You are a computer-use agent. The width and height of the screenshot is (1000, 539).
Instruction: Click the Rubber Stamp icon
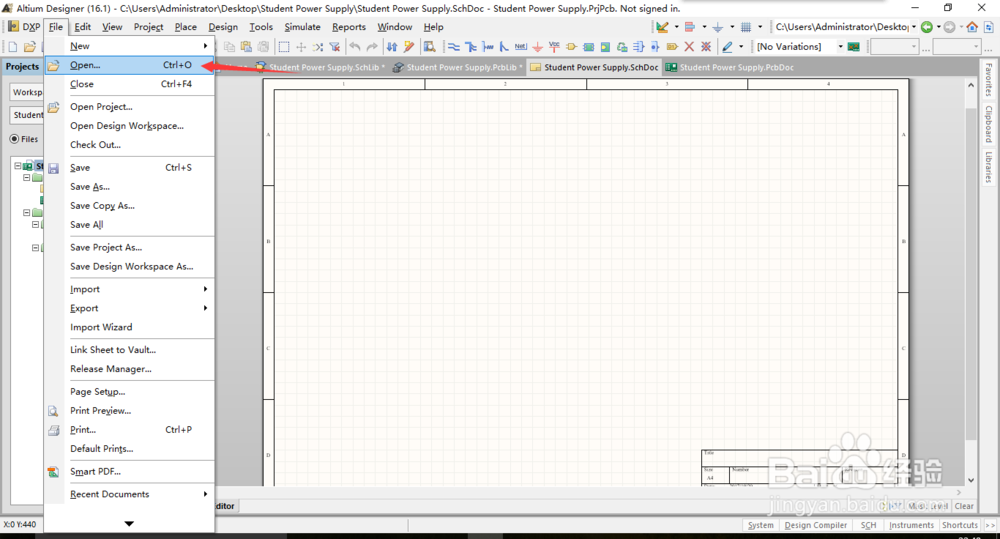pos(263,47)
